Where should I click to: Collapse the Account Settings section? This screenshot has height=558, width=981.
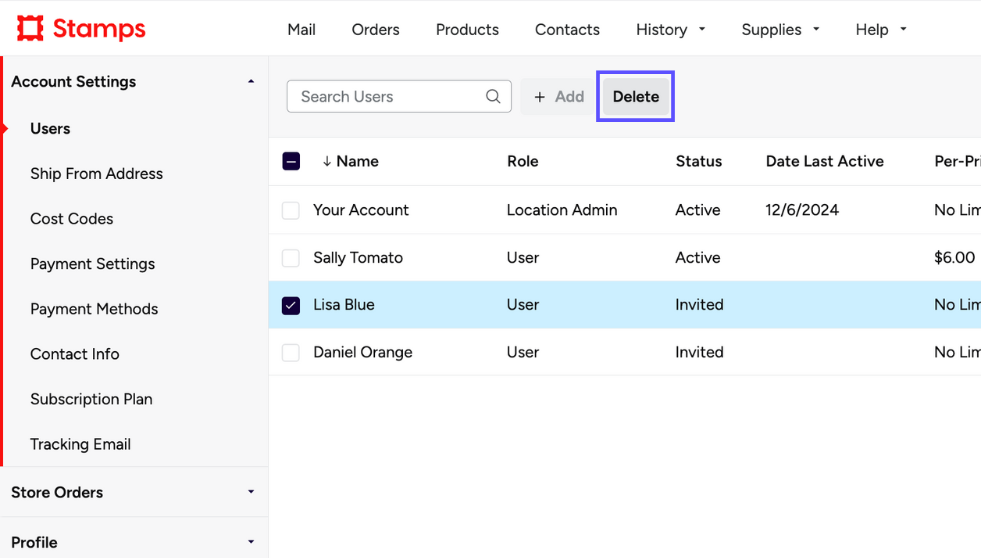coord(251,82)
